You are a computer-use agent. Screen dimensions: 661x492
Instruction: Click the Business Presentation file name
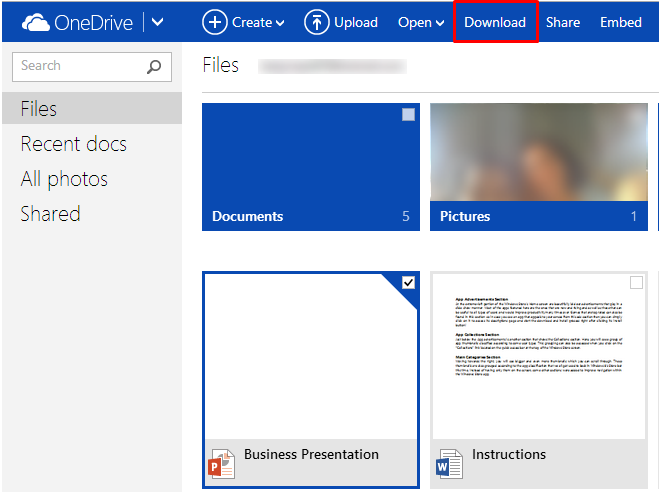[311, 454]
